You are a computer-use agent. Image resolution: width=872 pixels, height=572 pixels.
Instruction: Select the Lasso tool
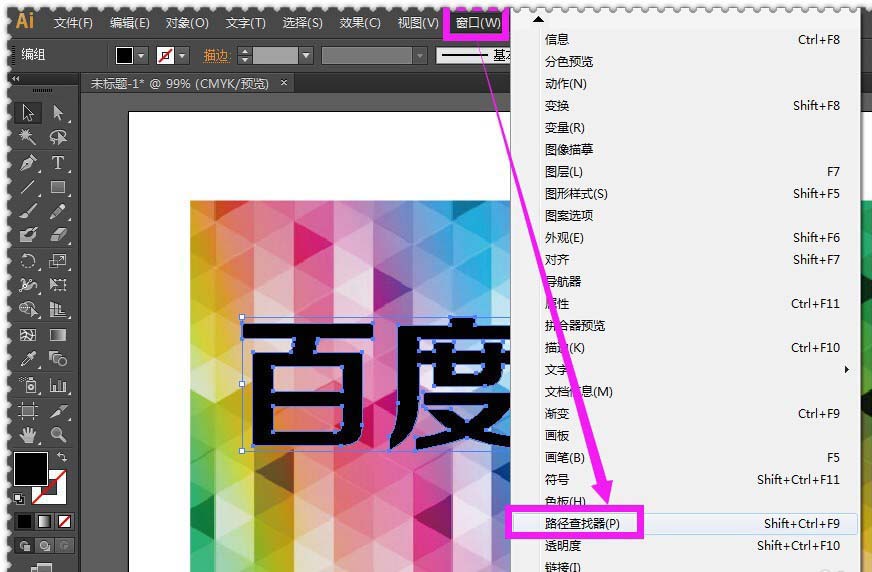coord(58,137)
